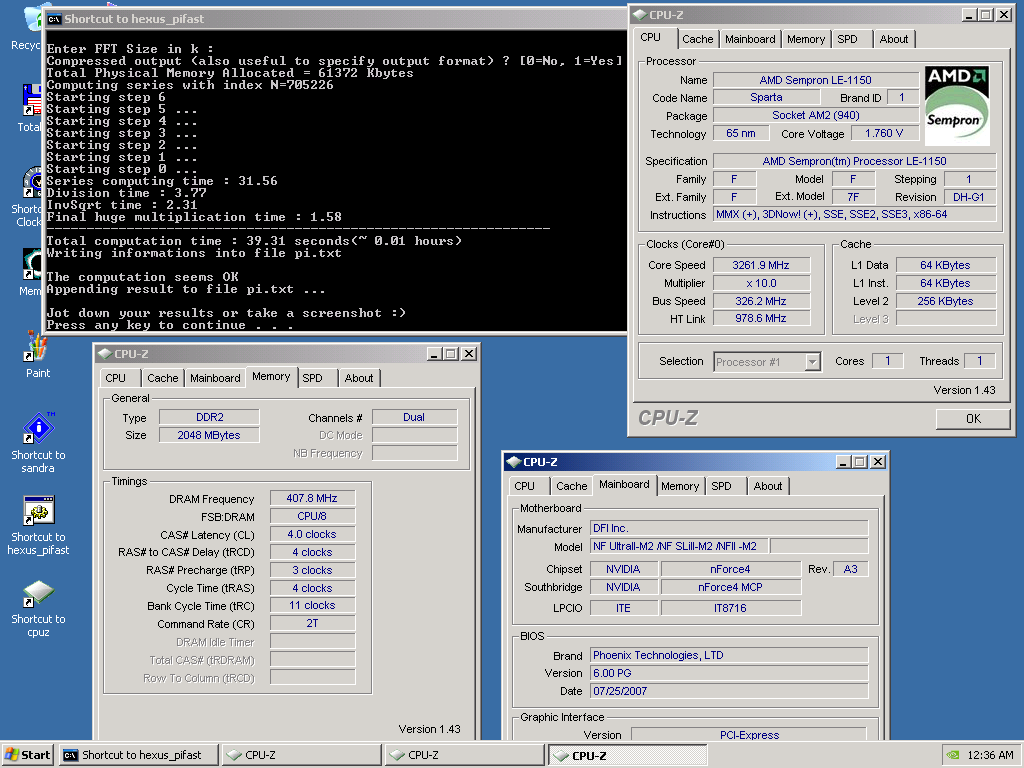This screenshot has height=768, width=1024.
Task: Click the Core Speed value 3261.9 MHz
Action: (x=761, y=265)
